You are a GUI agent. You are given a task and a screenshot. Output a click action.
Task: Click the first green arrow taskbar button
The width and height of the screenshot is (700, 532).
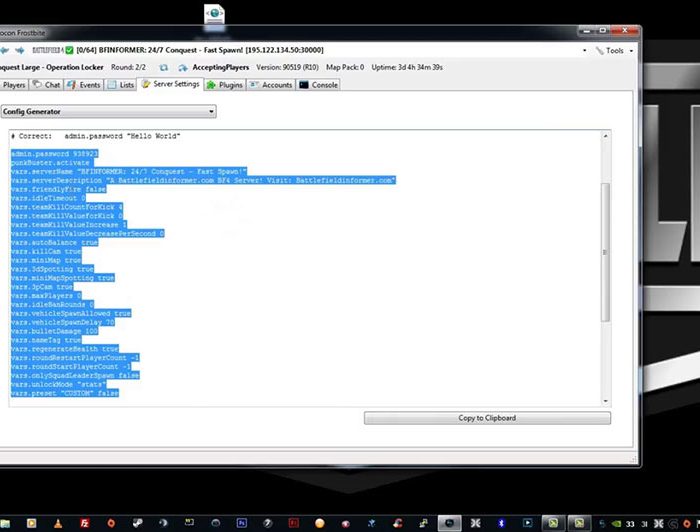point(553,523)
